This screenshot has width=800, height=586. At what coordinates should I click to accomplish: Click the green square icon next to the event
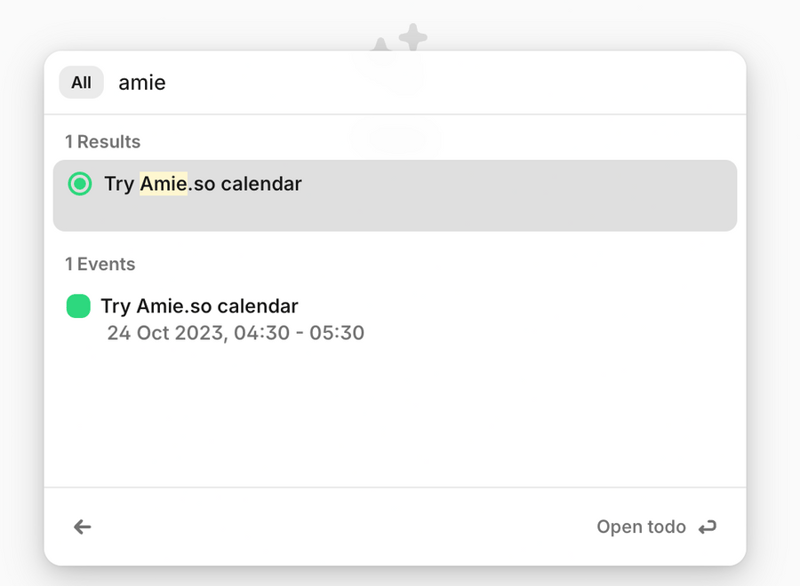81,306
